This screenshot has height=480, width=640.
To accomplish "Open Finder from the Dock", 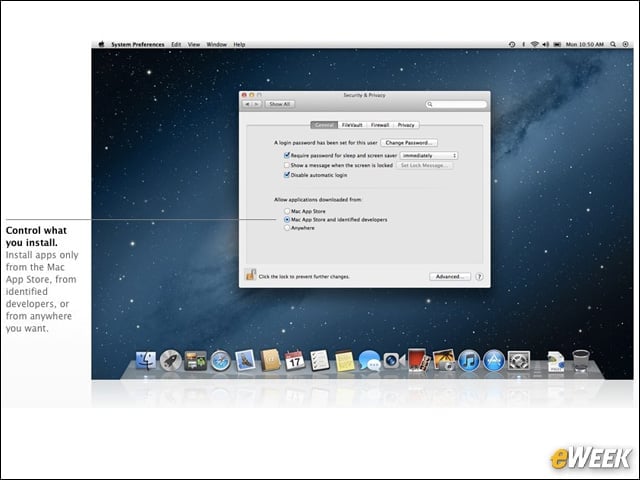I will (146, 361).
